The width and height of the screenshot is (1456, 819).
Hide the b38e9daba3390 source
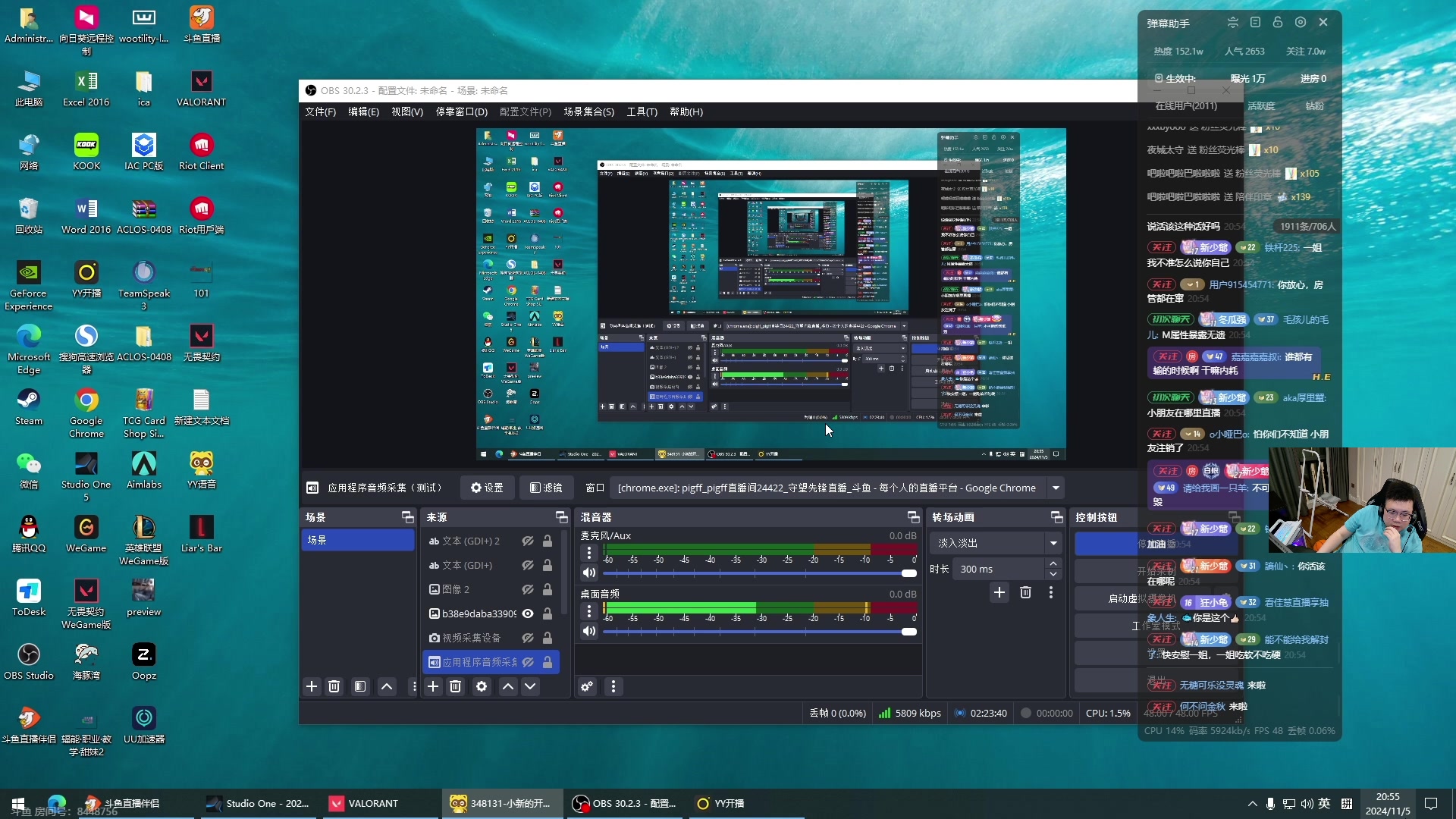point(528,614)
